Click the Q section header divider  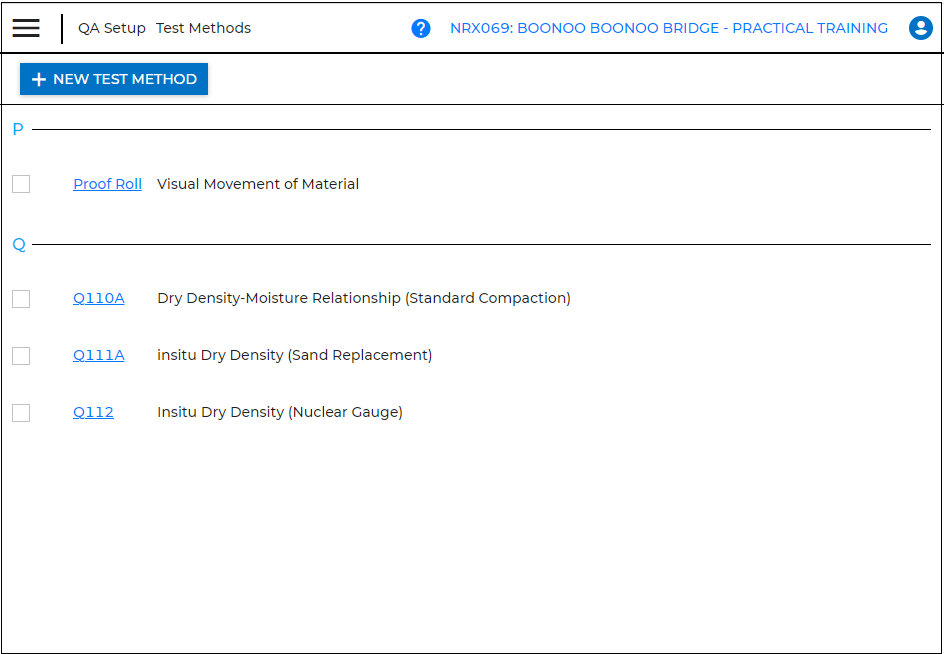[17, 245]
